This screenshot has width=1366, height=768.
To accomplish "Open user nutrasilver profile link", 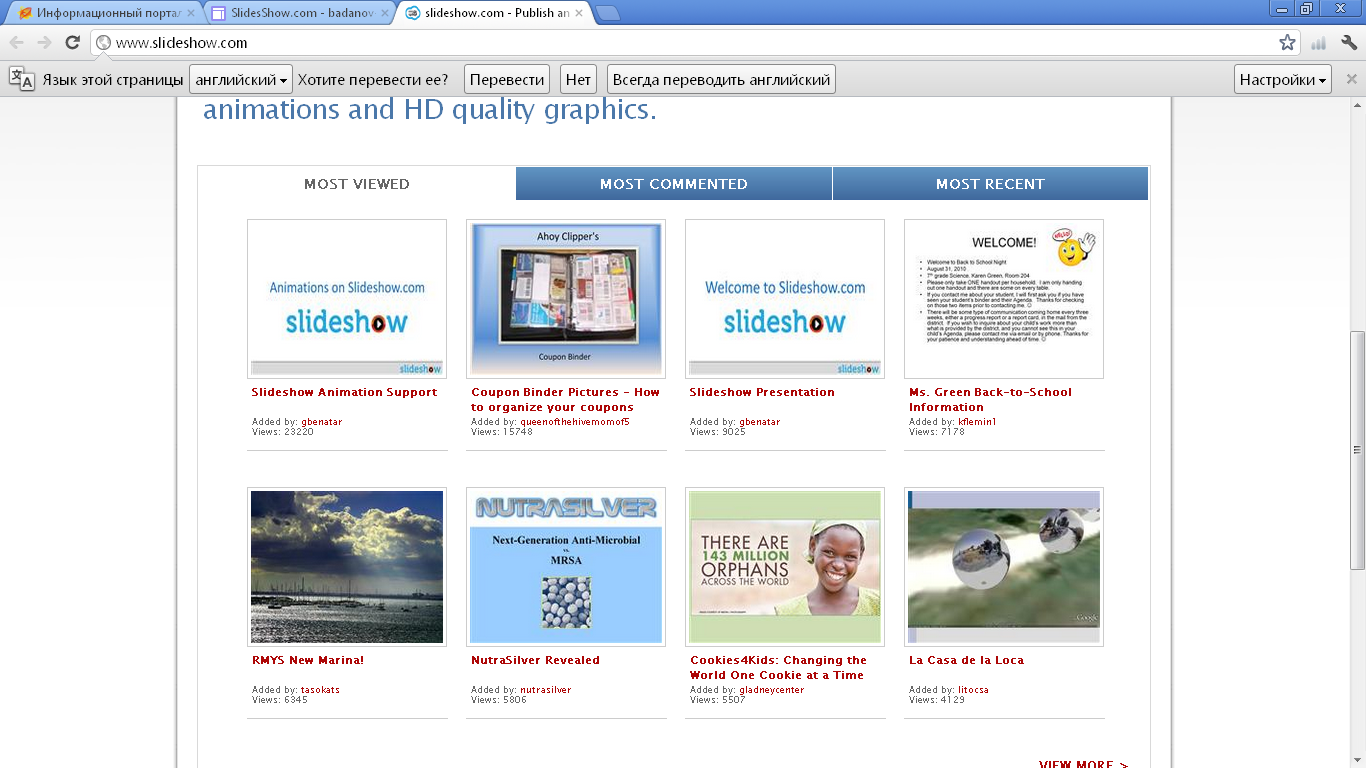I will (x=546, y=690).
